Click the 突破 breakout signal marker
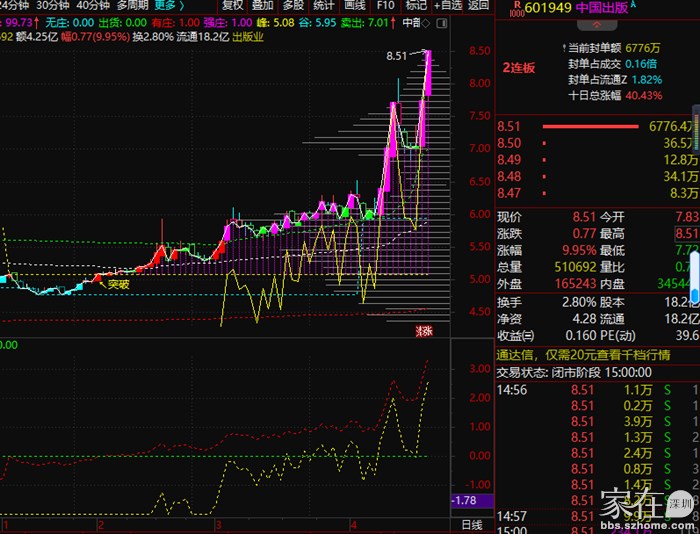Viewport: 700px width, 534px height. click(119, 285)
